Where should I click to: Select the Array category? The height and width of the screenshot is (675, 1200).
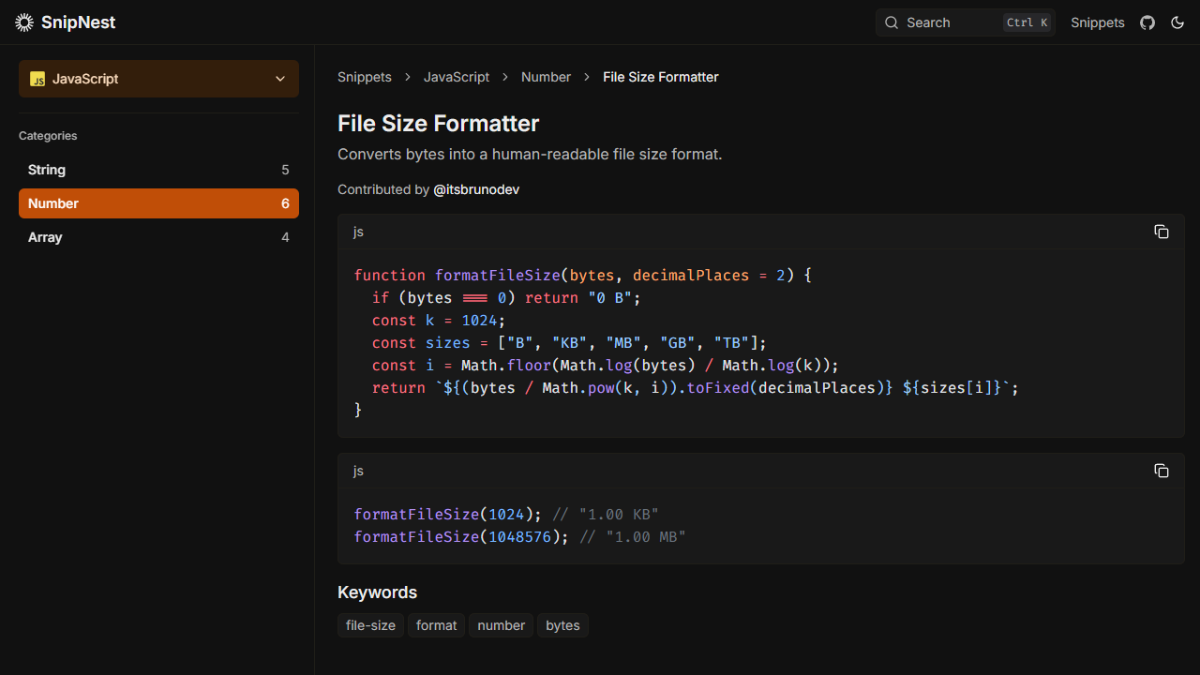click(159, 237)
